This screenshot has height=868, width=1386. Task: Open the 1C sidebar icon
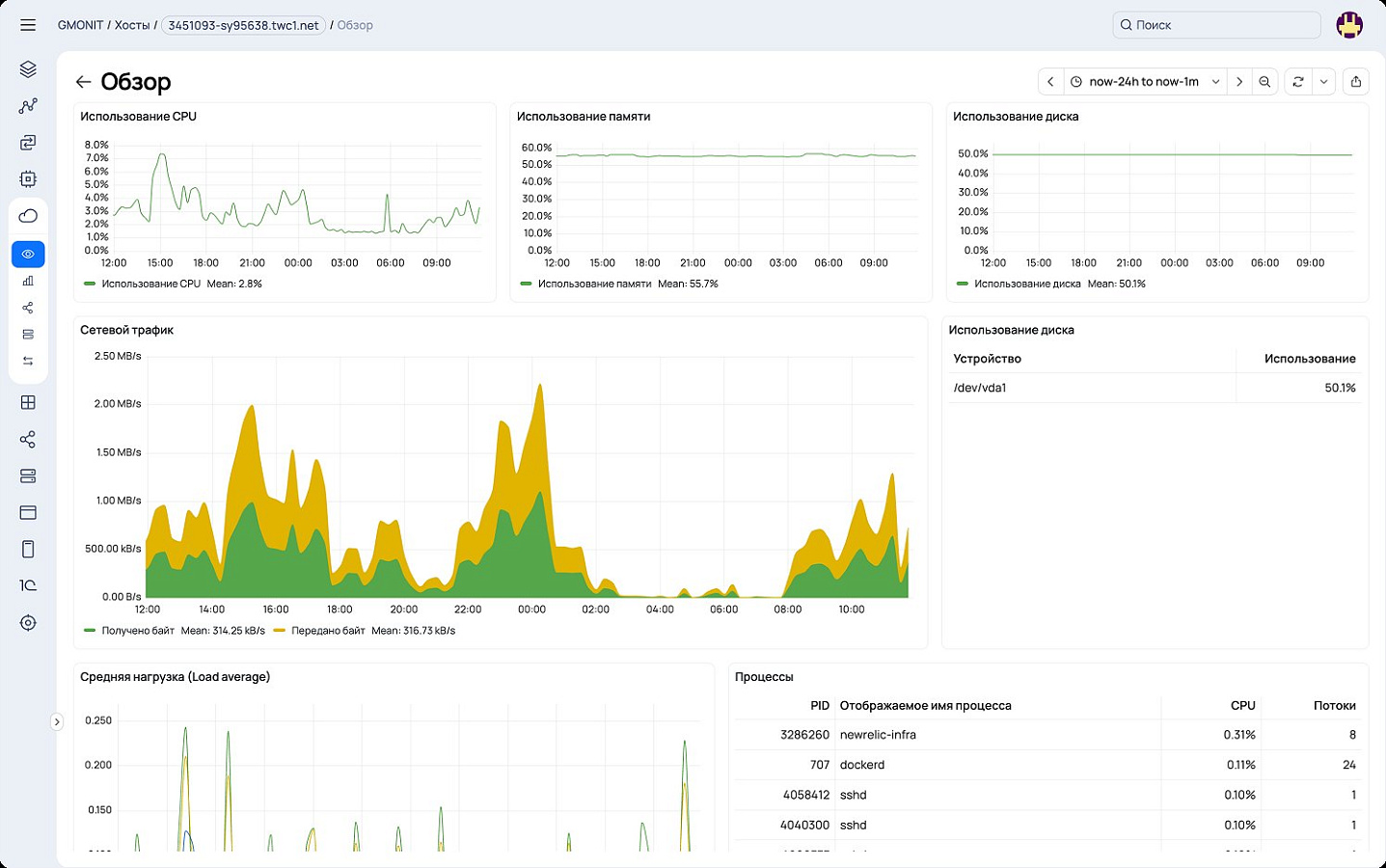click(x=28, y=585)
